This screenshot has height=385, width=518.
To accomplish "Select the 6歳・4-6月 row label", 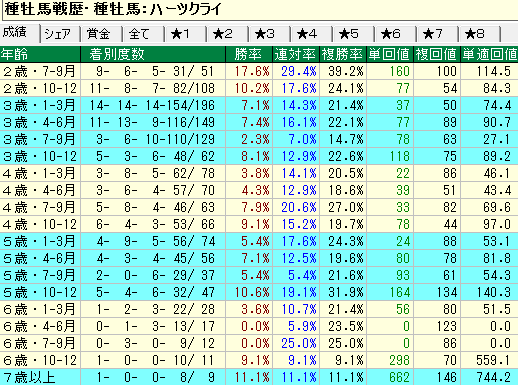I will coord(40,326).
